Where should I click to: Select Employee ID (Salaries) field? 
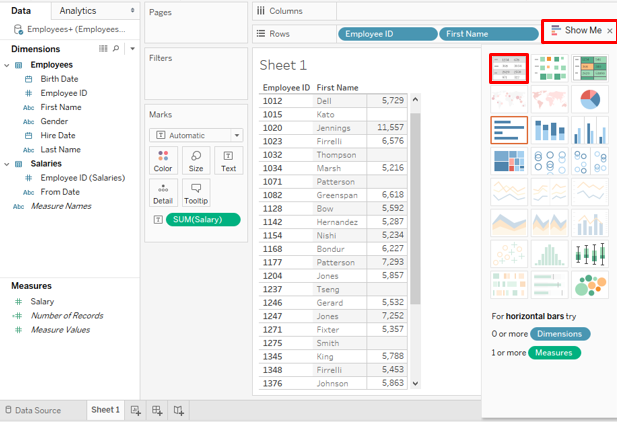tap(82, 178)
